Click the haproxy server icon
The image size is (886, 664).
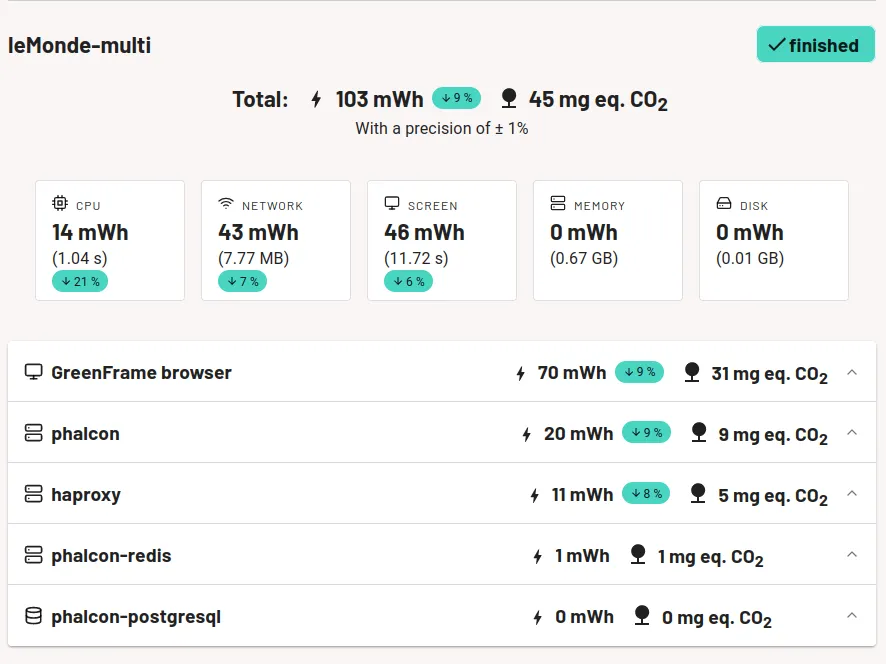(x=34, y=494)
